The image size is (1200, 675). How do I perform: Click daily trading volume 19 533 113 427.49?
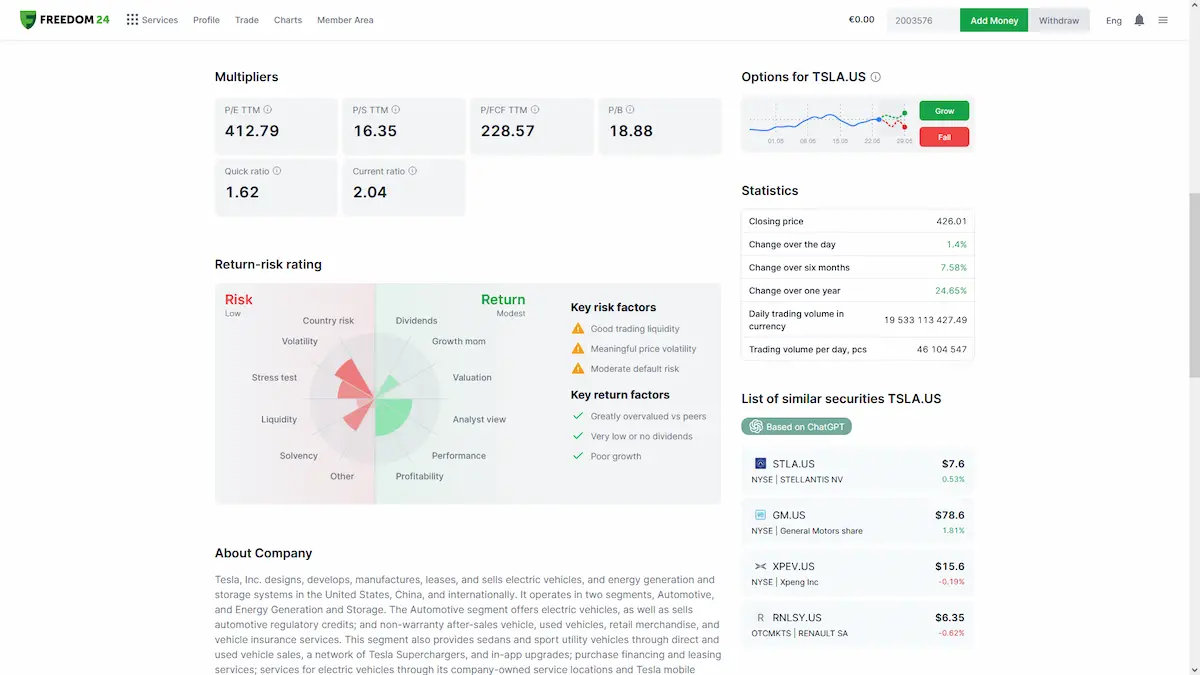925,320
